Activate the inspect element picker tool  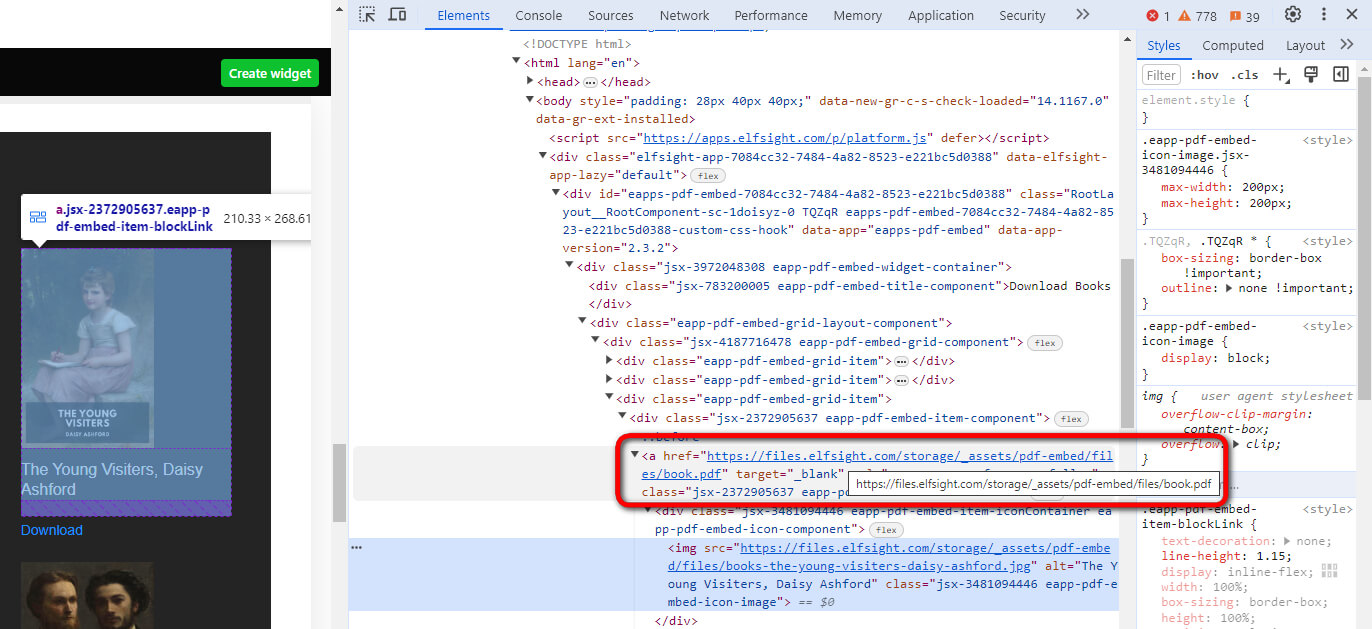coord(368,15)
